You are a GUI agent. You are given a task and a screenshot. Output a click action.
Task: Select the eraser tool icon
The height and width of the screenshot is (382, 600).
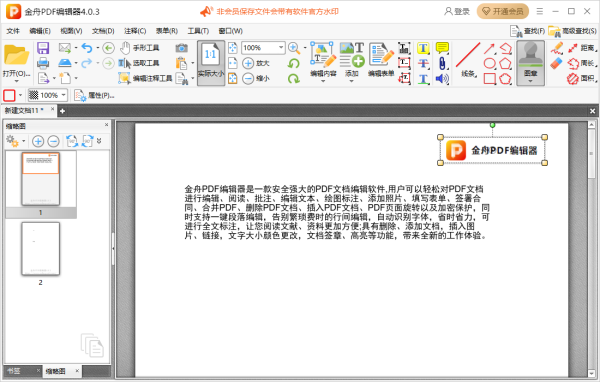(557, 63)
